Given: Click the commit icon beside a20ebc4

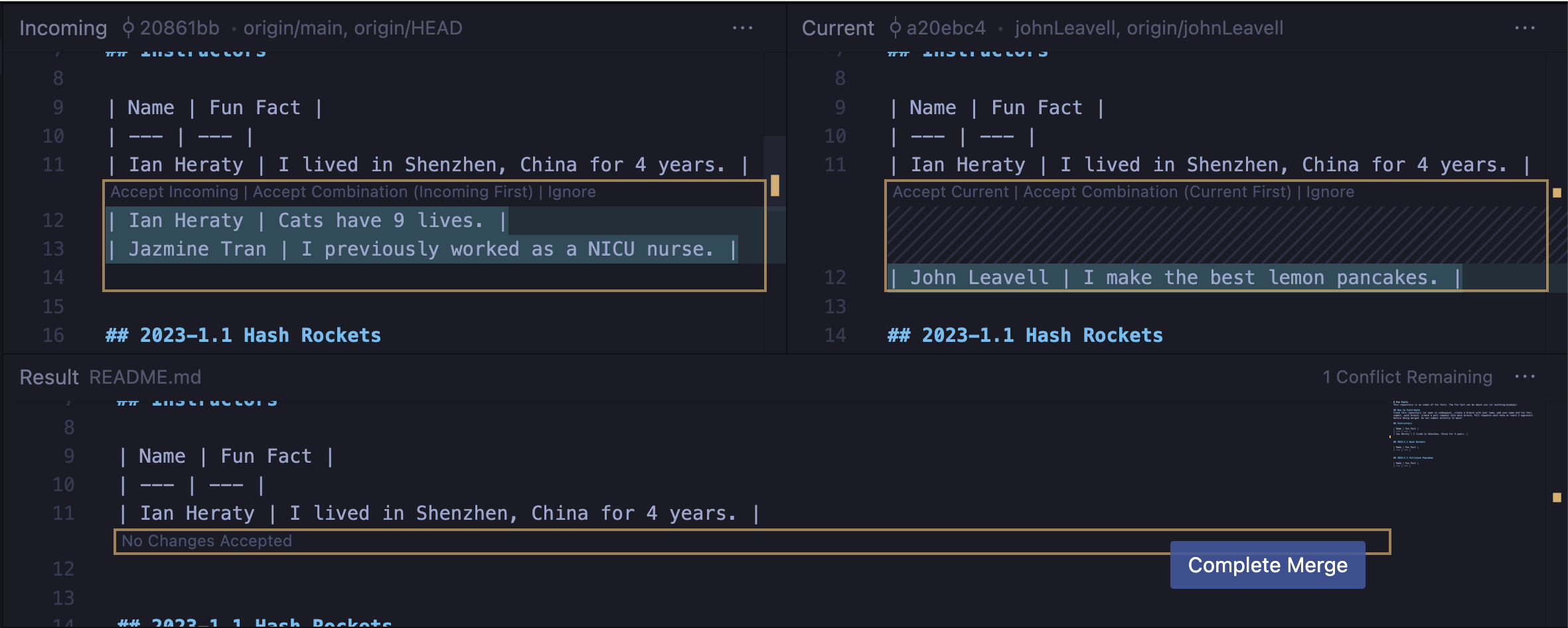Looking at the screenshot, I should pyautogui.click(x=895, y=28).
